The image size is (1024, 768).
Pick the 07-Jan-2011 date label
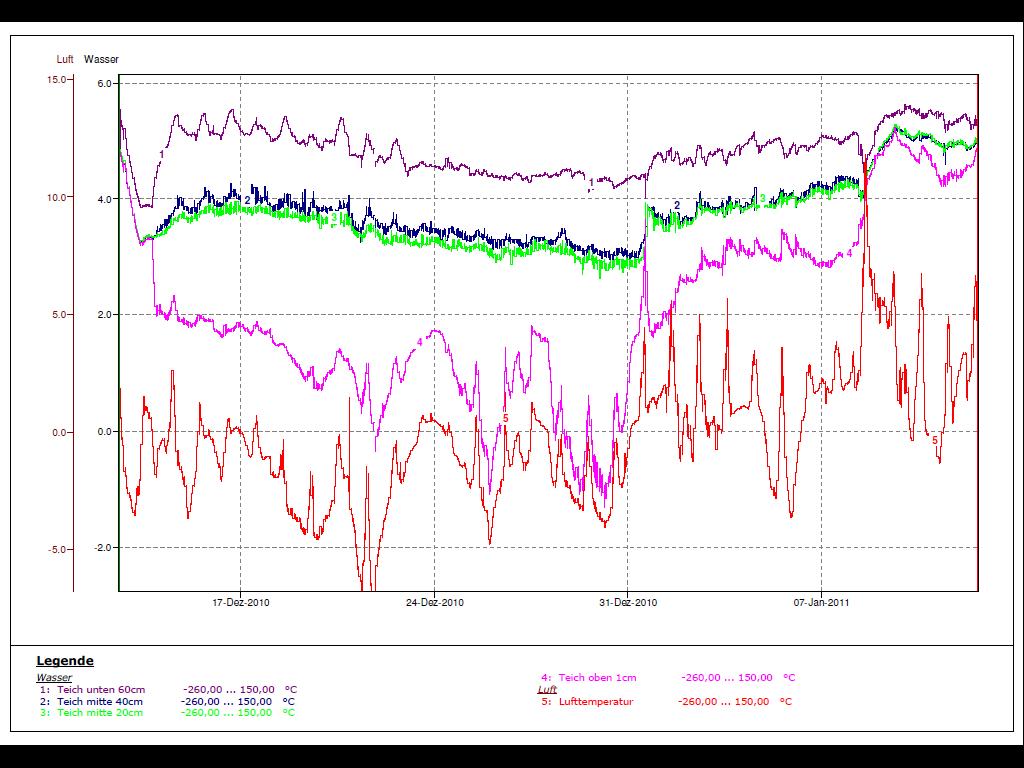coord(821,603)
